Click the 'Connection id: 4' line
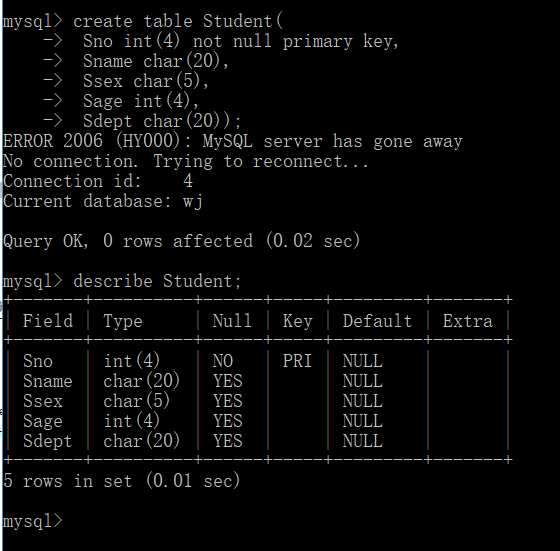The height and width of the screenshot is (551, 560). (98, 181)
